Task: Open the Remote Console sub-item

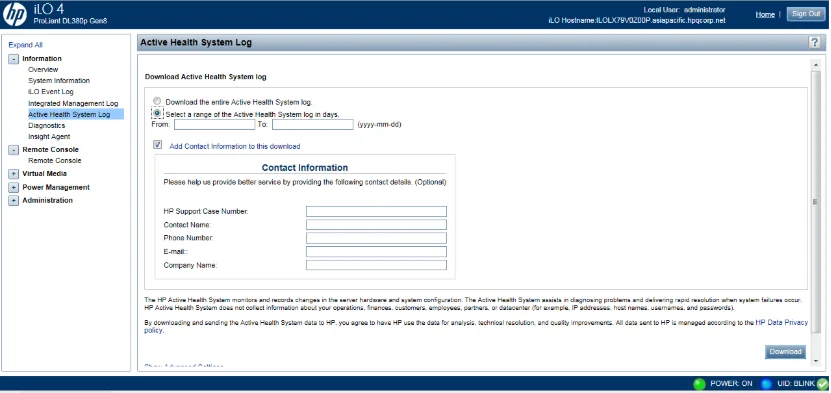Action: point(55,161)
